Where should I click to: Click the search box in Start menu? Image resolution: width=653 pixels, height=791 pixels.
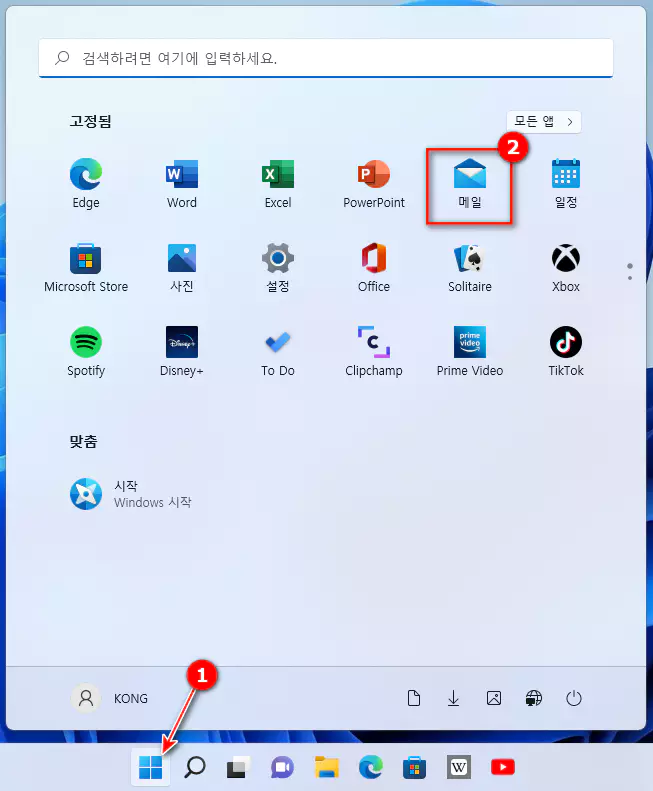pyautogui.click(x=326, y=58)
